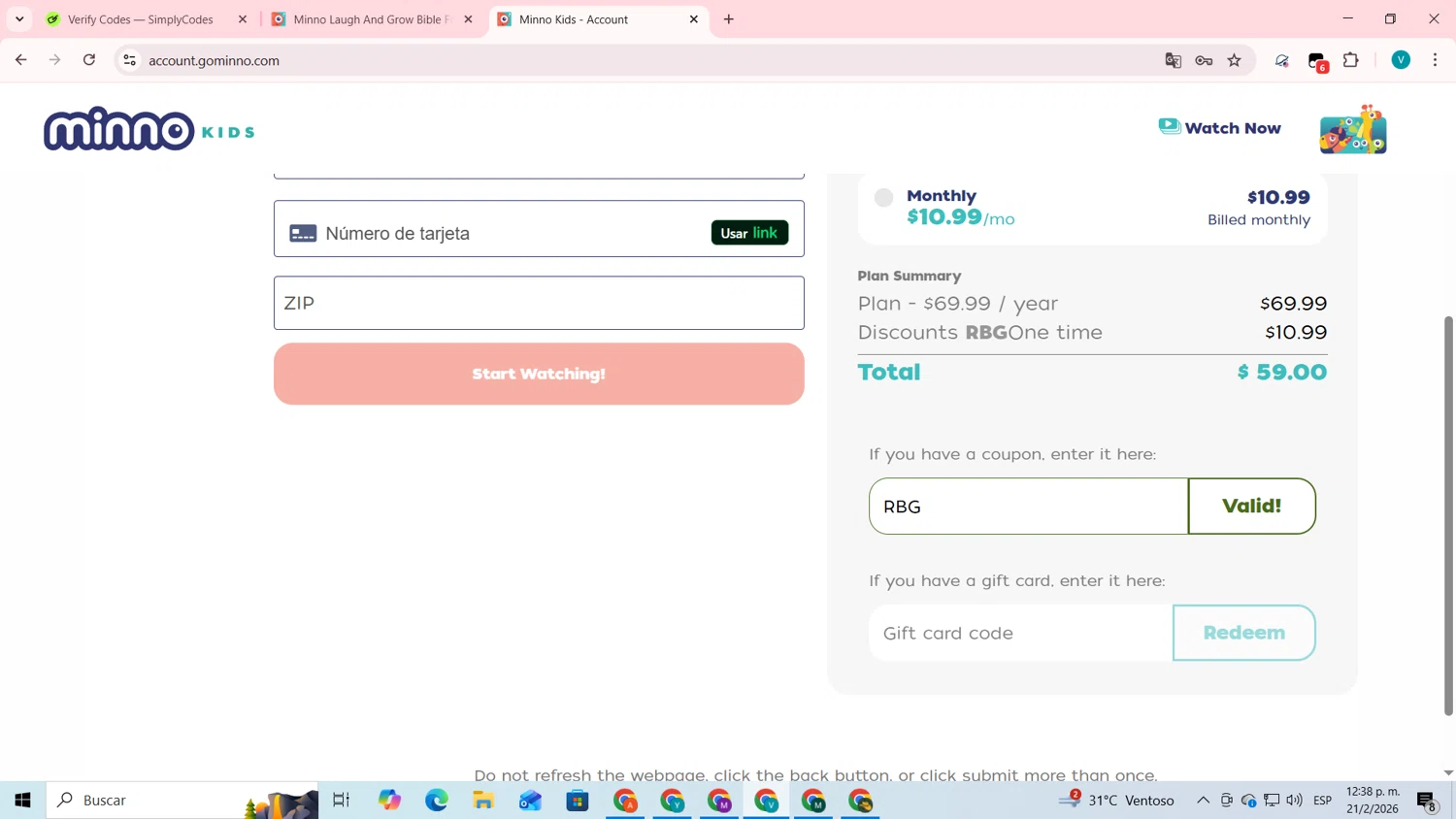Select the Monthly plan radio button

883,198
